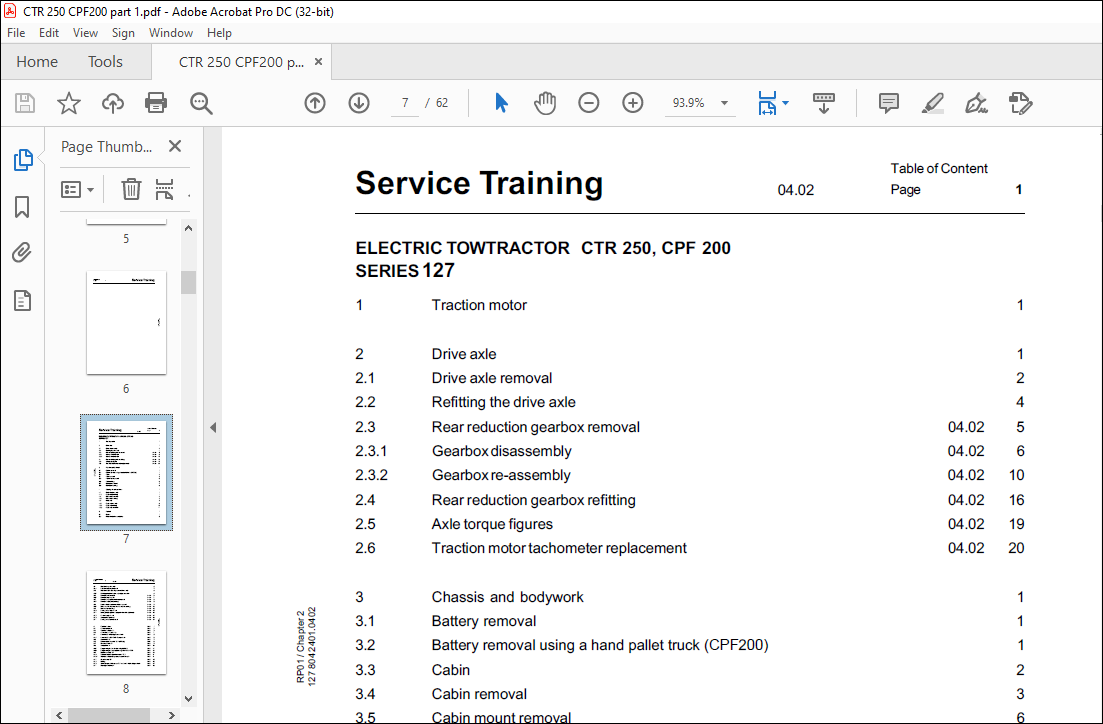1103x724 pixels.
Task: Print the document using the printer icon
Action: point(155,103)
